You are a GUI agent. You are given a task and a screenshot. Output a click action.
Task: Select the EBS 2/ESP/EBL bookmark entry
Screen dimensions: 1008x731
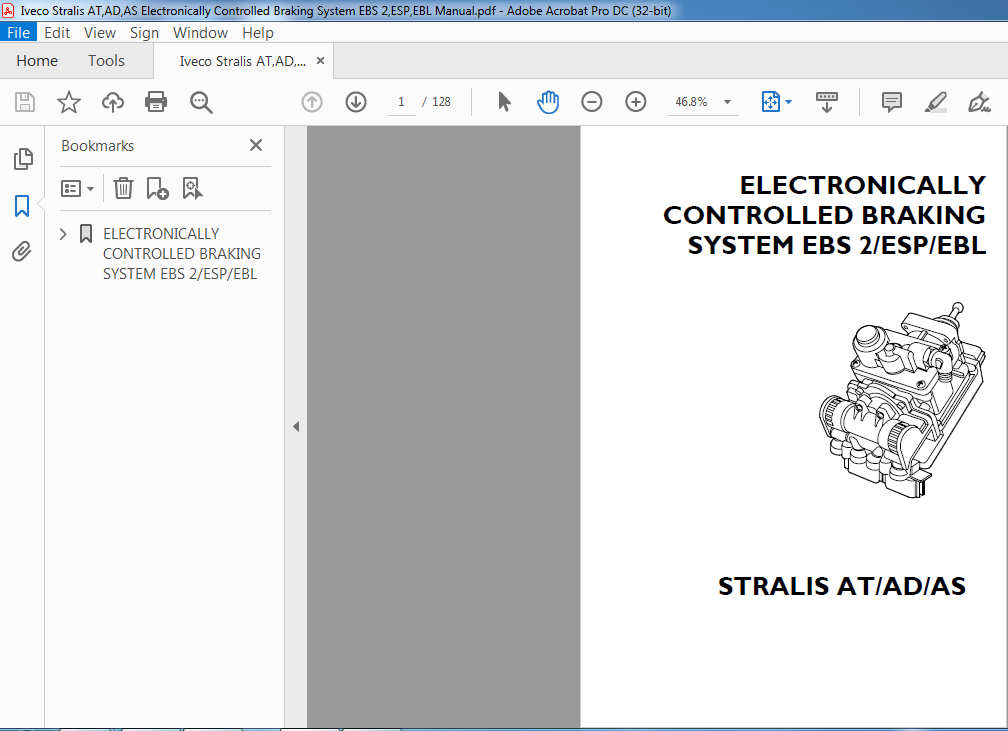tap(181, 253)
